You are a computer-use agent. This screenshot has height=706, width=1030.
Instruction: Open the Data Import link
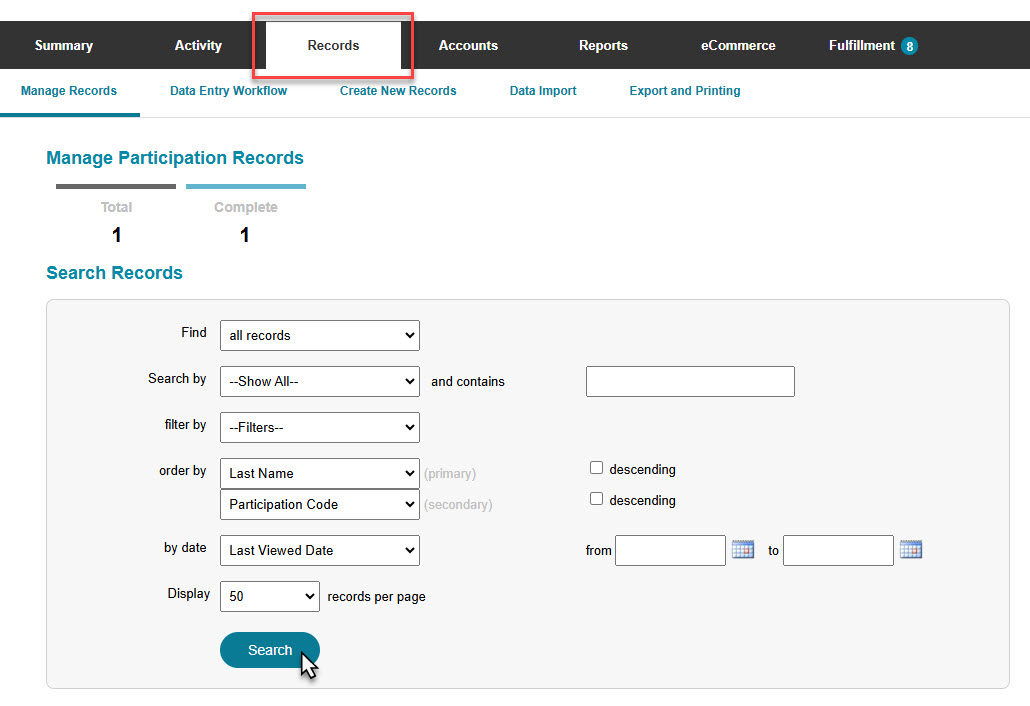coord(543,91)
